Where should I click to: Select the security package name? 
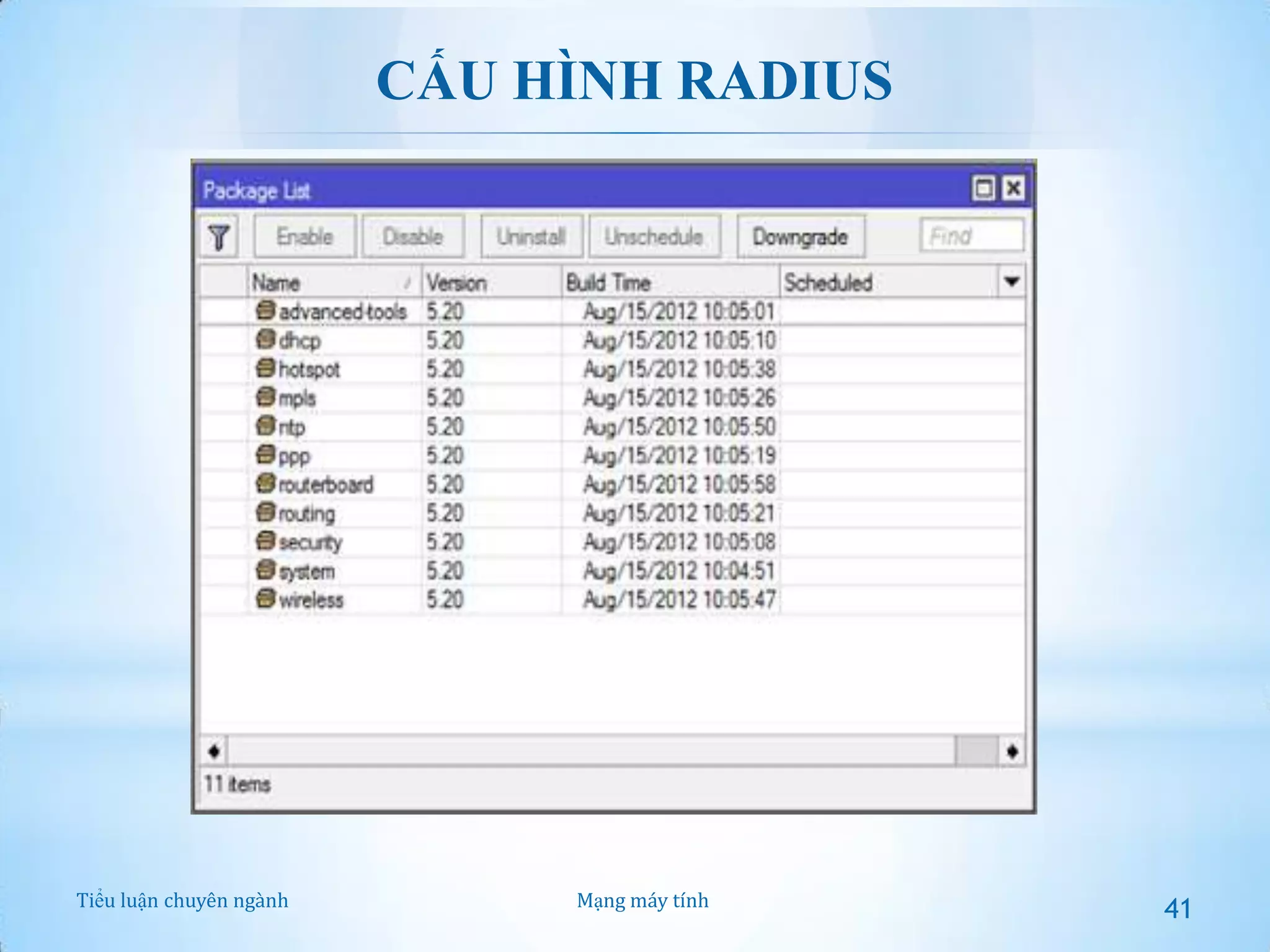pyautogui.click(x=310, y=543)
